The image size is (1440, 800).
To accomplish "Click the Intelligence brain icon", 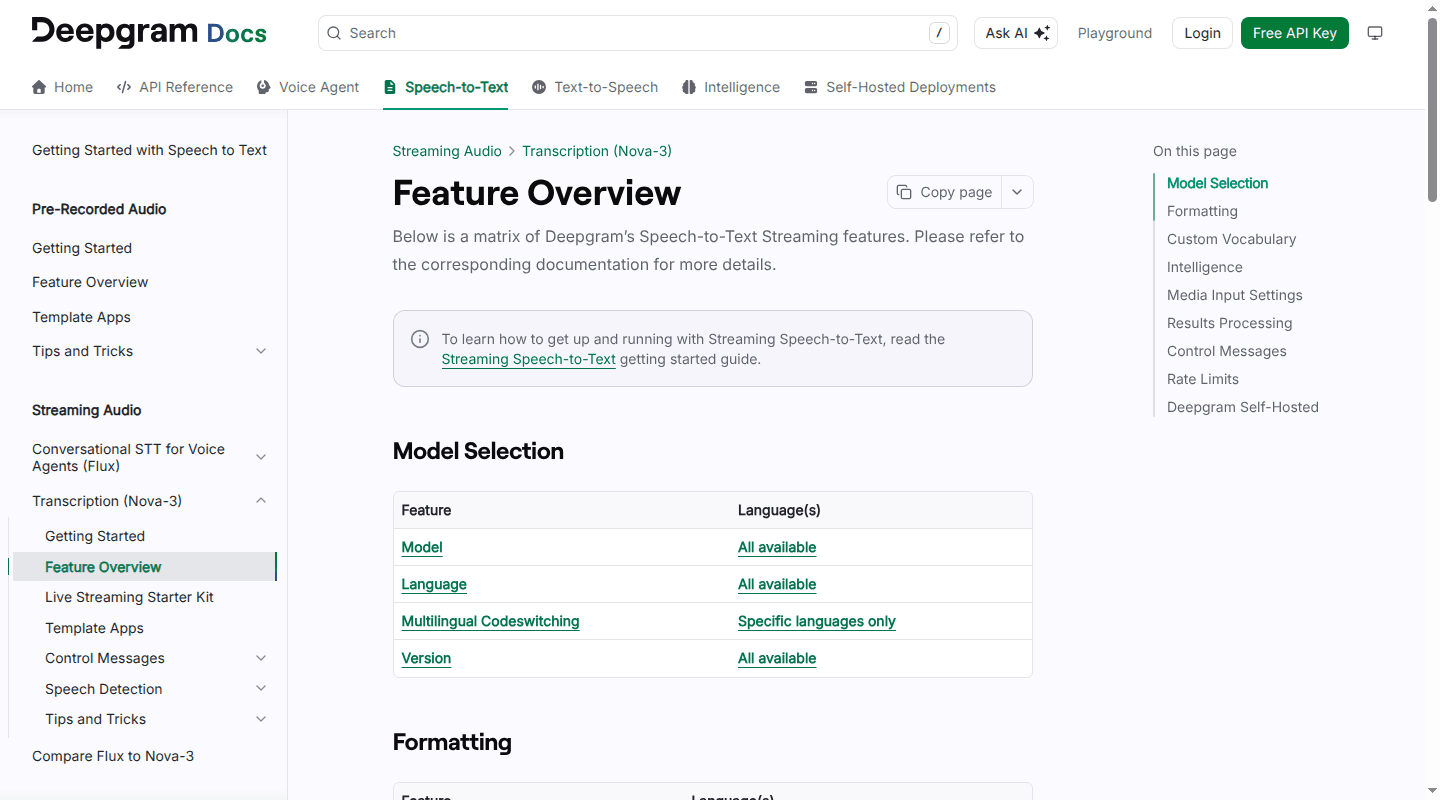I will [x=689, y=87].
